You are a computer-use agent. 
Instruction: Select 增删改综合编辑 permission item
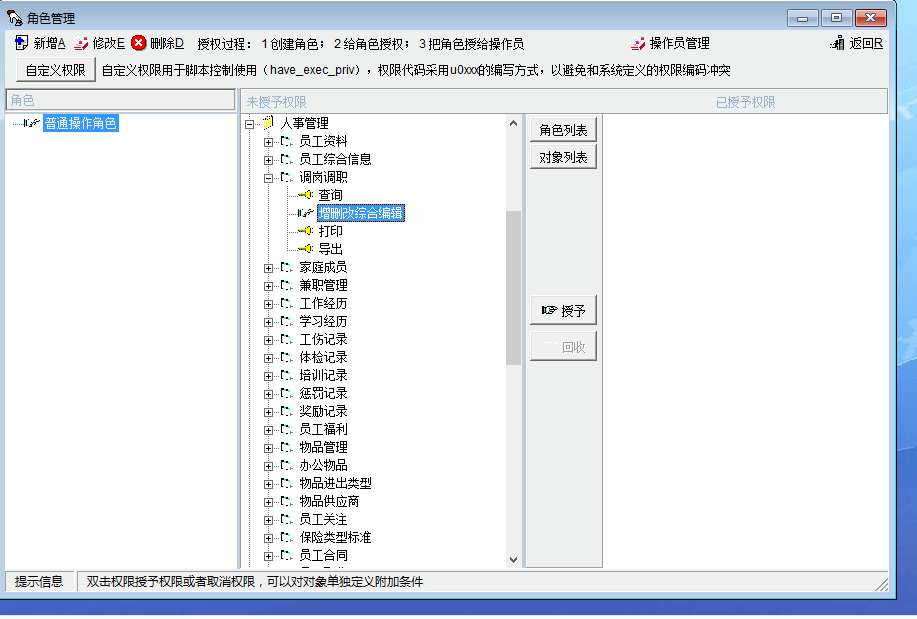pos(361,213)
